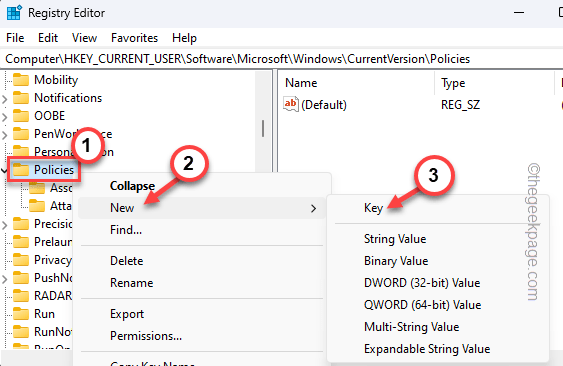Choose Export in the context menu
563x366 pixels.
click(201, 314)
